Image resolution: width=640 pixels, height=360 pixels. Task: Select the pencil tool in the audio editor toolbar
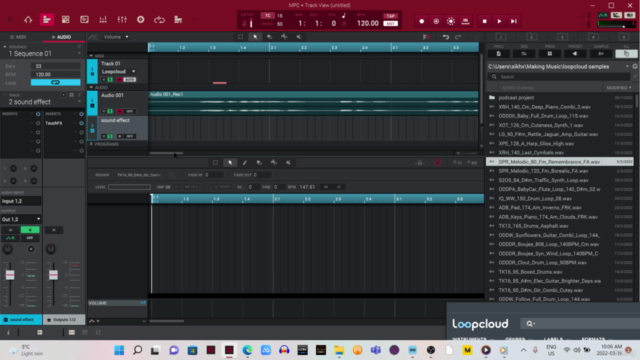244,162
